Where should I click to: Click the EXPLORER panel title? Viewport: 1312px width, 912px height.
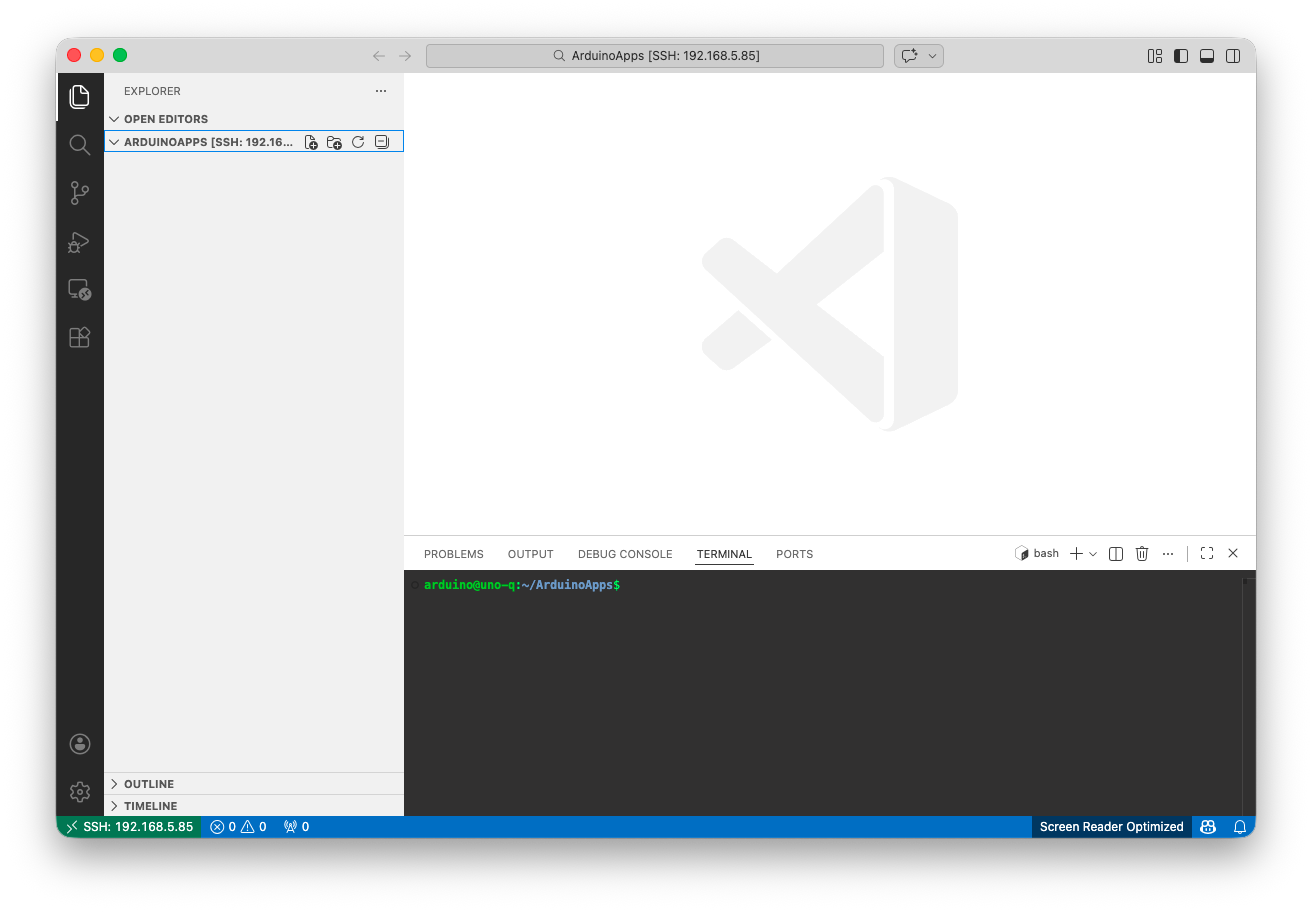[152, 91]
